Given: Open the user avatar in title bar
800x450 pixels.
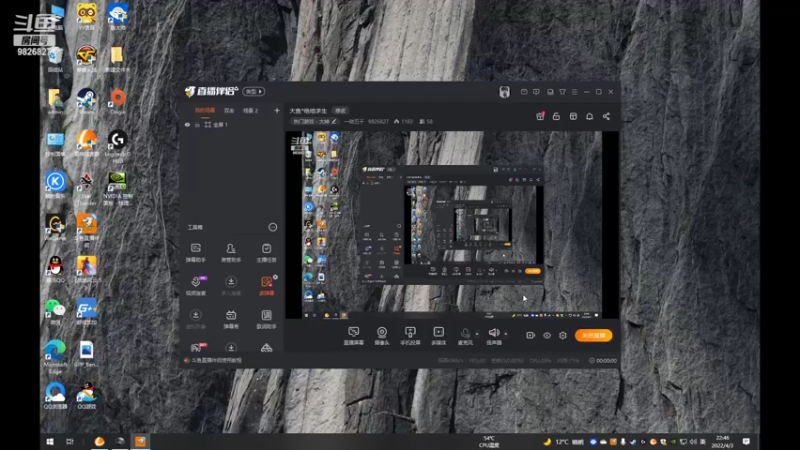Looking at the screenshot, I should click(504, 92).
